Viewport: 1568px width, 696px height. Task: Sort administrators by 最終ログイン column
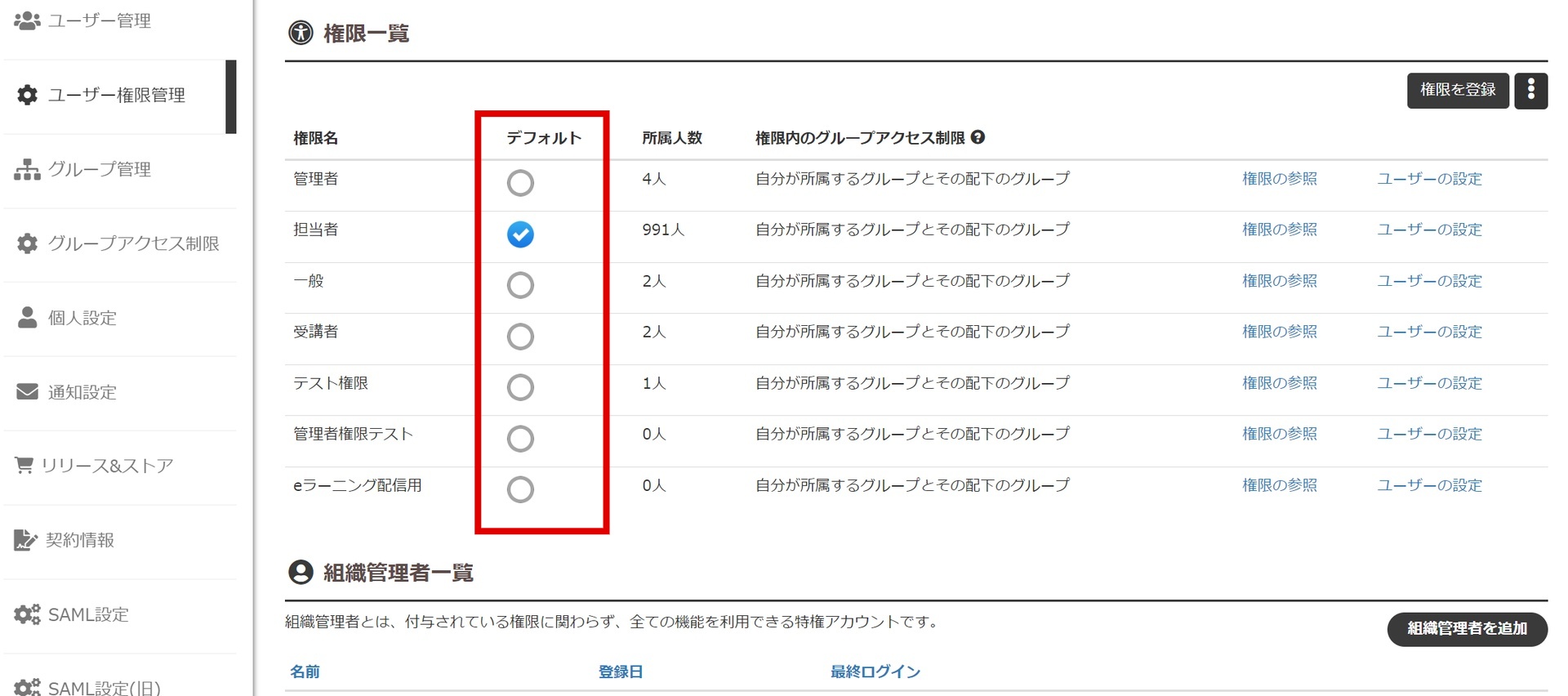click(x=875, y=671)
